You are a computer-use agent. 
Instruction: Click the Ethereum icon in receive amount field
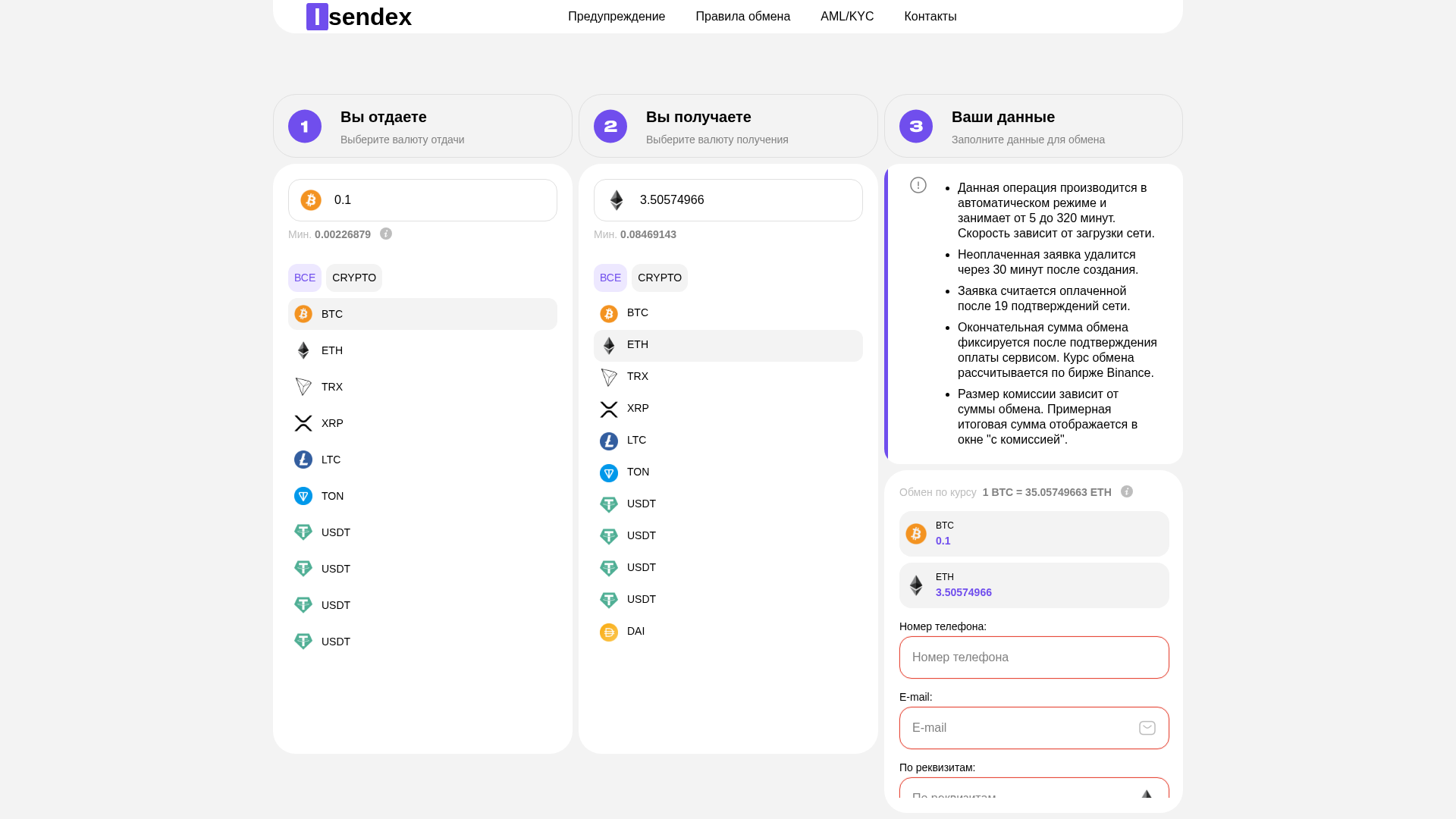coord(617,200)
